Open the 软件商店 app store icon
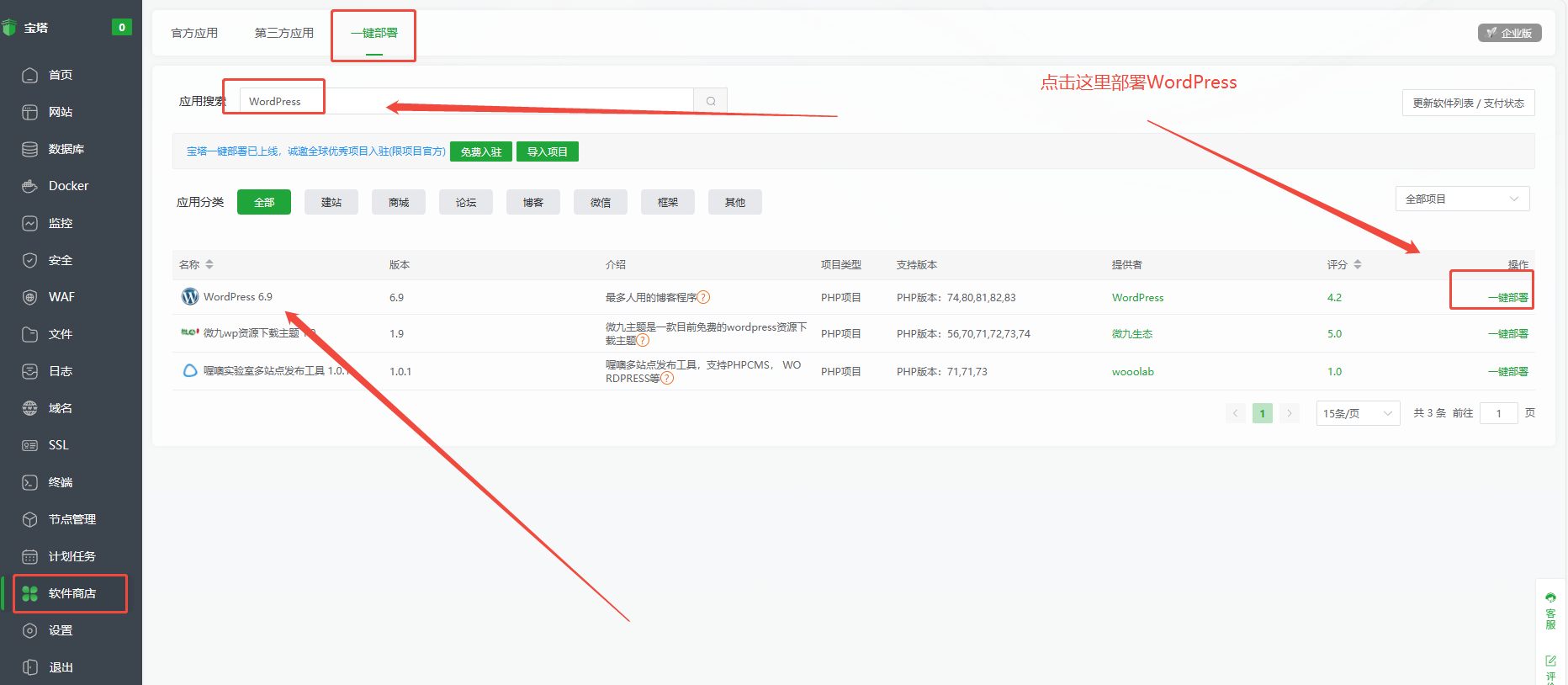 point(29,593)
